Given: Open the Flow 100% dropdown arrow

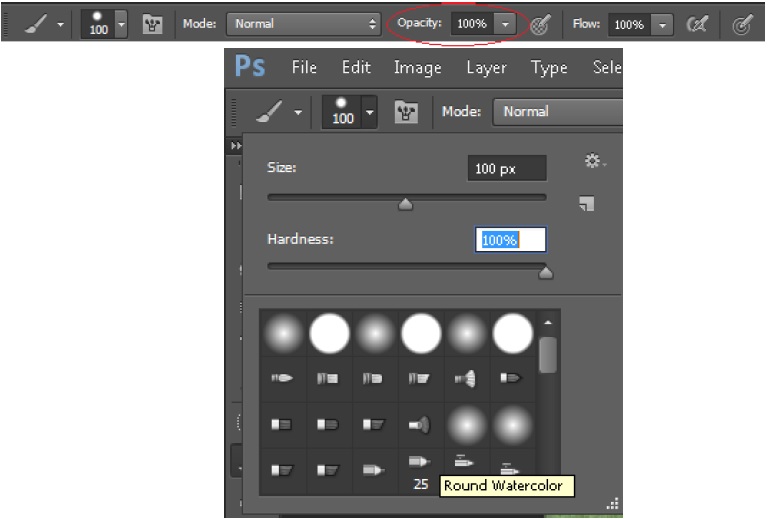Looking at the screenshot, I should coord(662,23).
